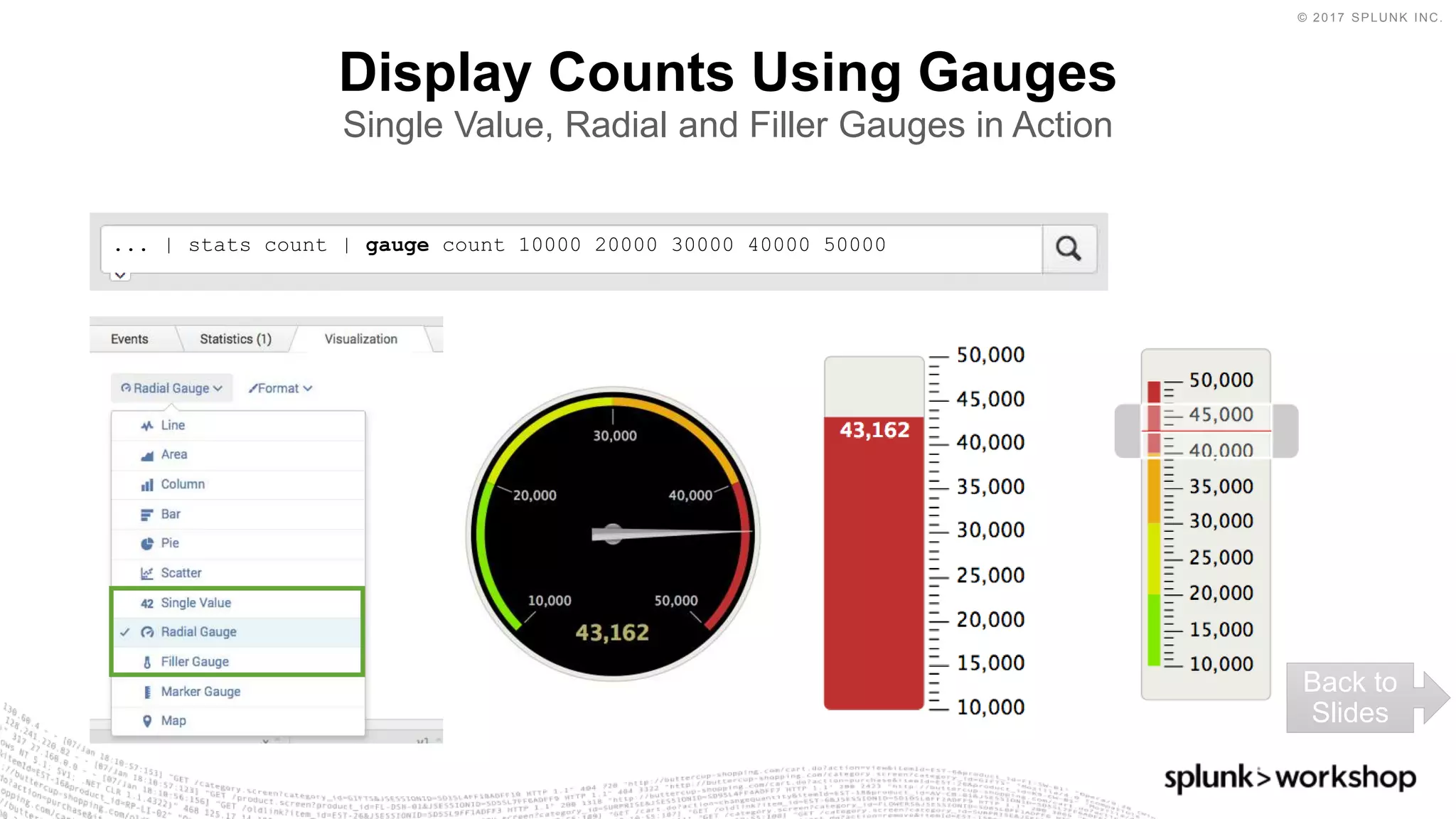
Task: Click the Column chart icon
Action: [147, 485]
